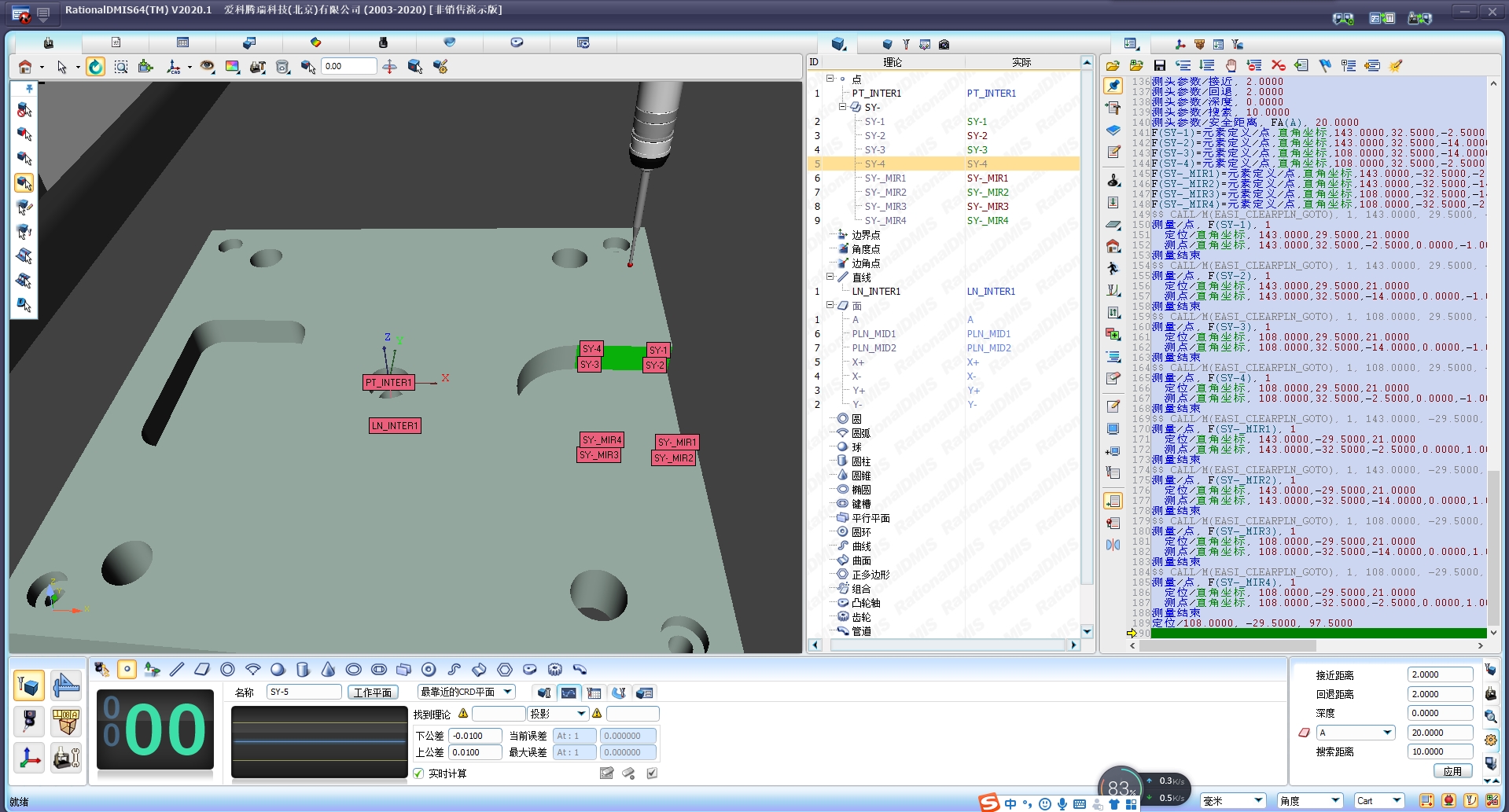Click the camera snapshot icon above feature tree
The height and width of the screenshot is (812, 1509).
coord(944,44)
